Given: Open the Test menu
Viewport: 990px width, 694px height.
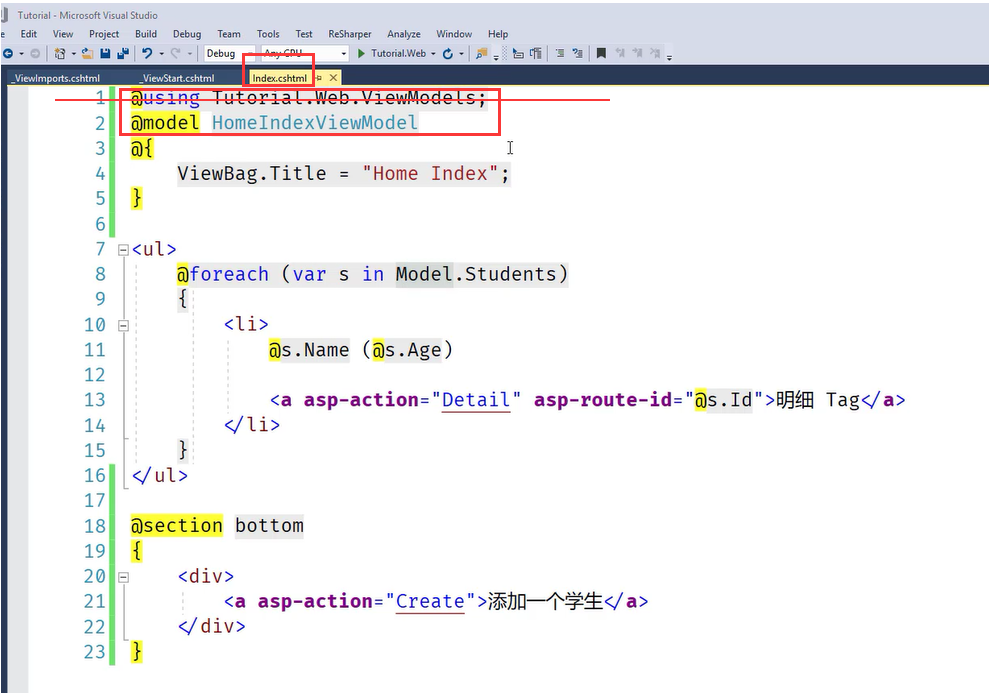Looking at the screenshot, I should pos(304,34).
